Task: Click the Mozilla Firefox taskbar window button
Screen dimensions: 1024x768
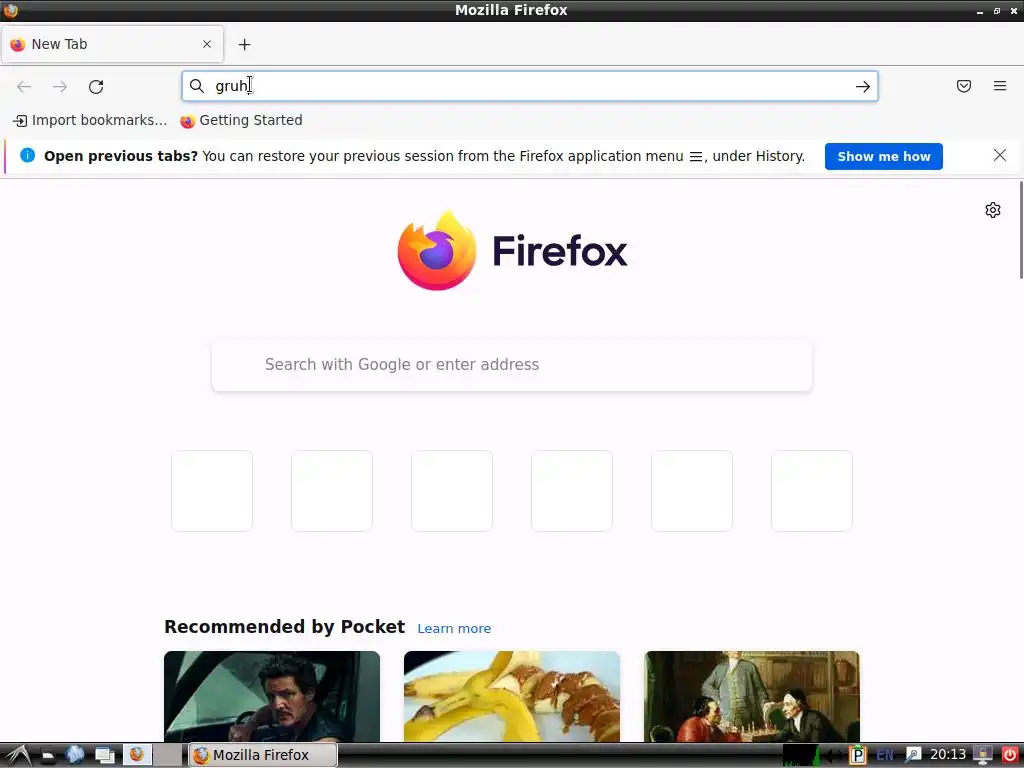Action: [x=263, y=755]
